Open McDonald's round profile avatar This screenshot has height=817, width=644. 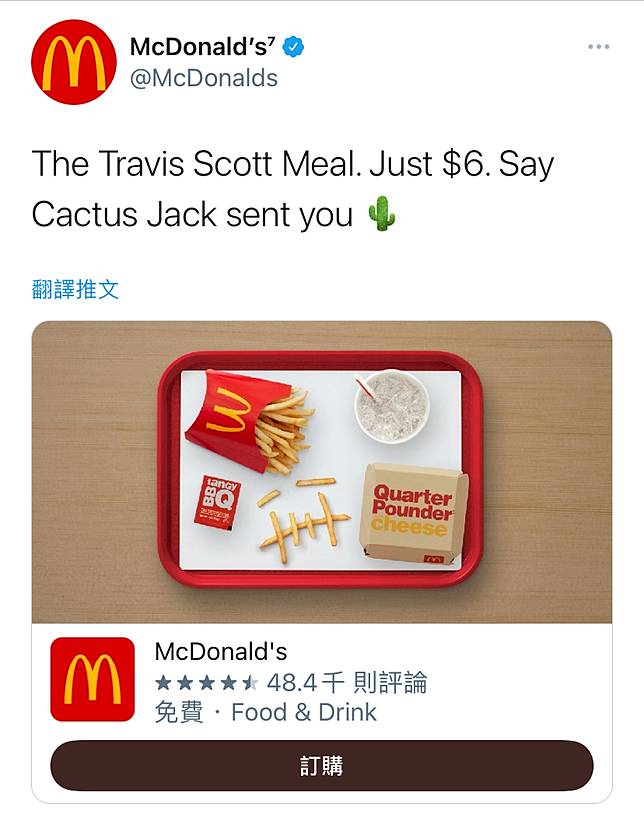point(73,63)
